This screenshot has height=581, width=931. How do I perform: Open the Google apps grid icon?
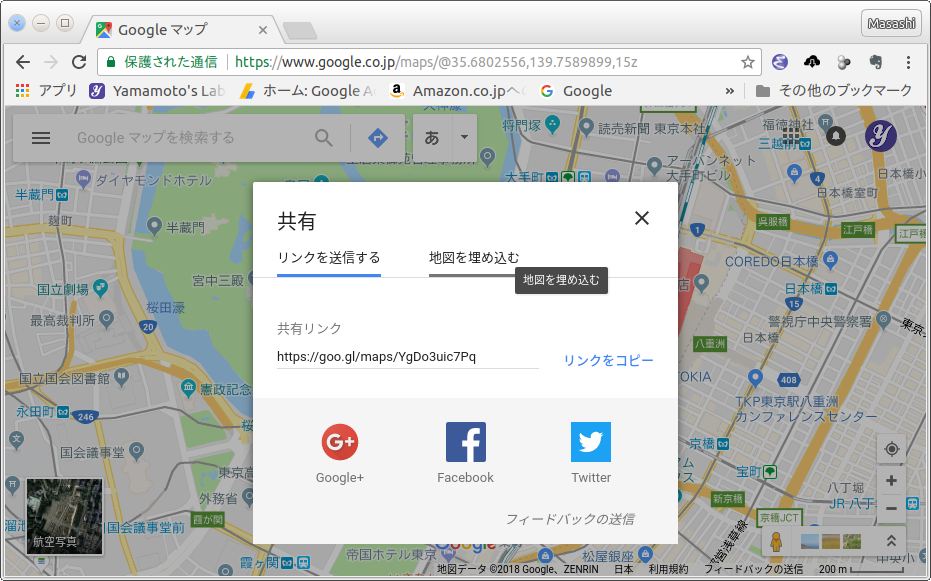791,136
